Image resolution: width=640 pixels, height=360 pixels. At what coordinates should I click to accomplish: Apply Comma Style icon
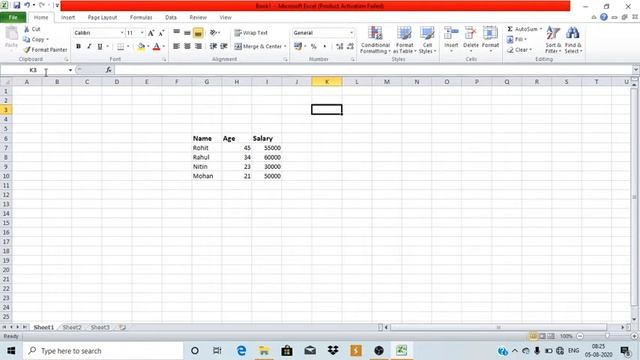point(324,47)
